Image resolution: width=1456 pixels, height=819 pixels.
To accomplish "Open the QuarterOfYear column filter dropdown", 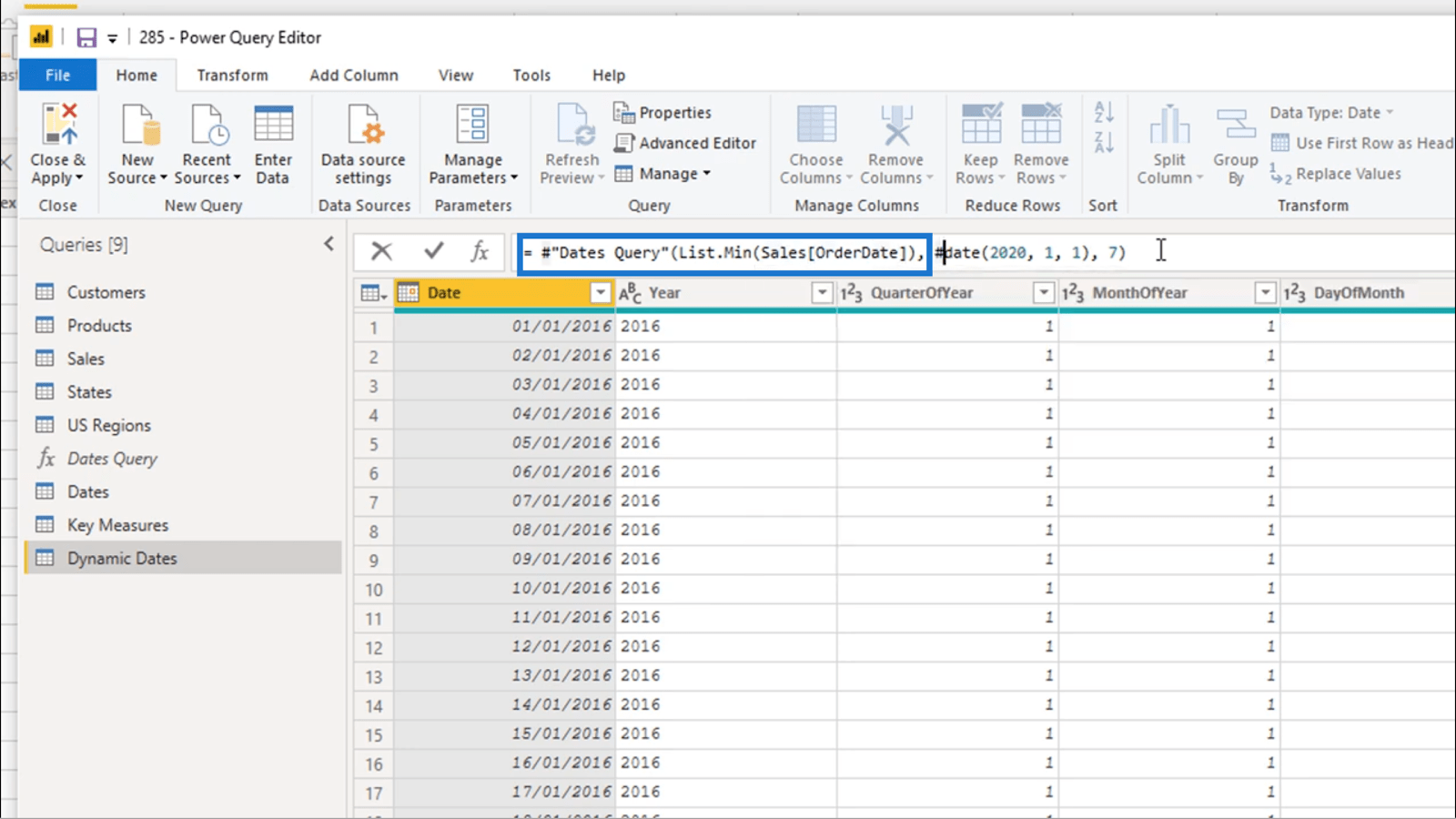I will (x=1044, y=293).
